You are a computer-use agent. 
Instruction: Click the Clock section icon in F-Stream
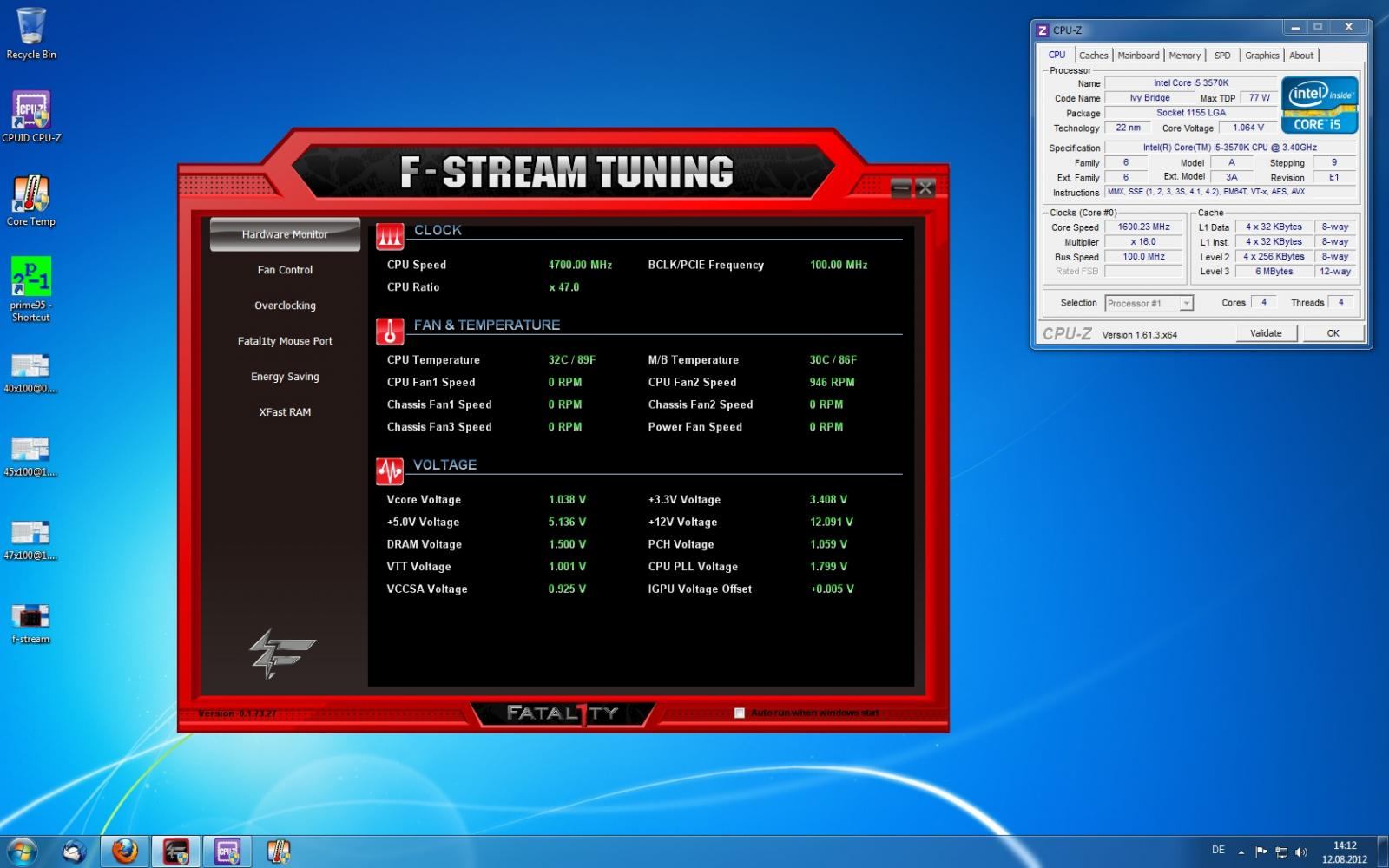pos(390,236)
